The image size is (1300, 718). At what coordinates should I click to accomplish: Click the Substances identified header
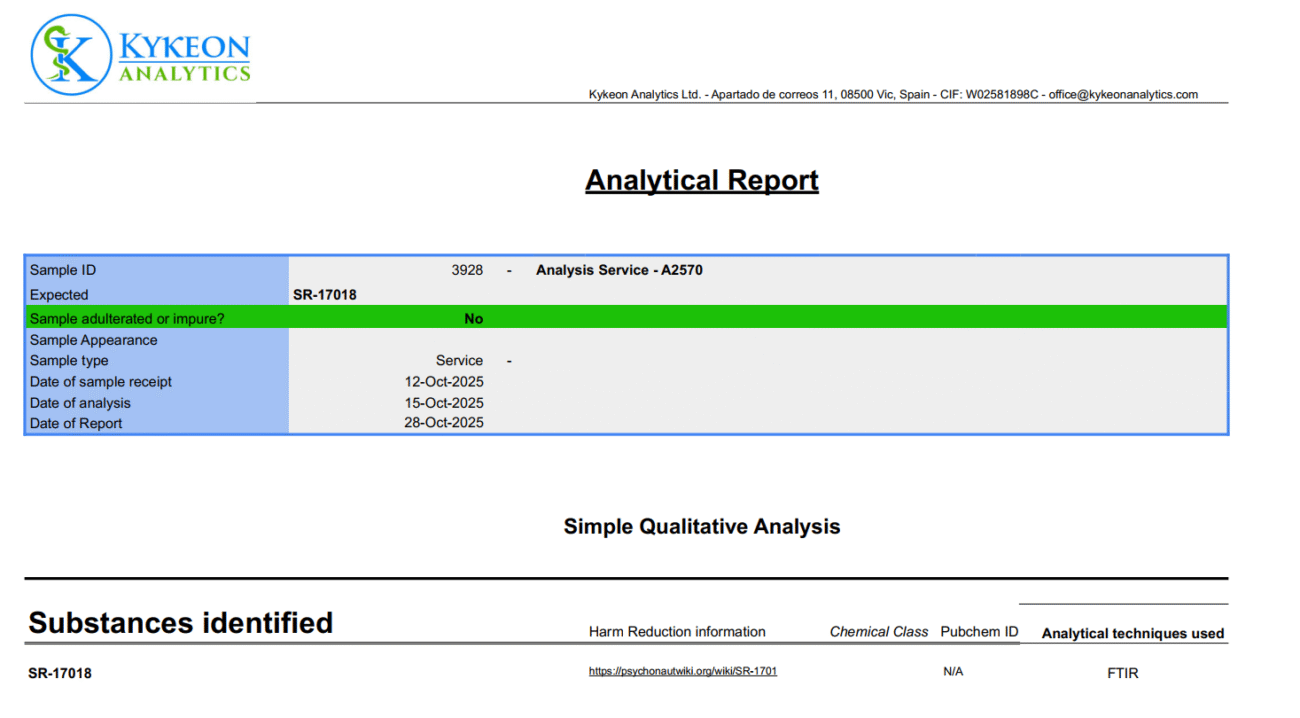pyautogui.click(x=180, y=622)
